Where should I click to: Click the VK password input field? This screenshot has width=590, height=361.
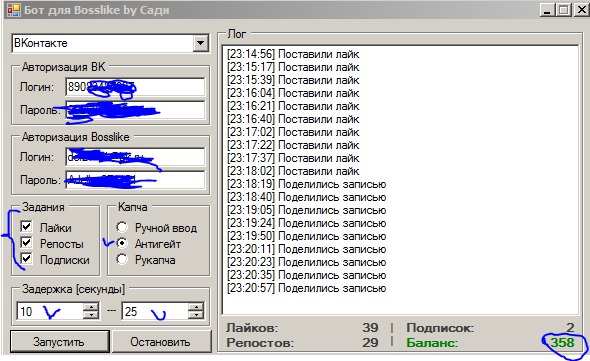pos(135,110)
